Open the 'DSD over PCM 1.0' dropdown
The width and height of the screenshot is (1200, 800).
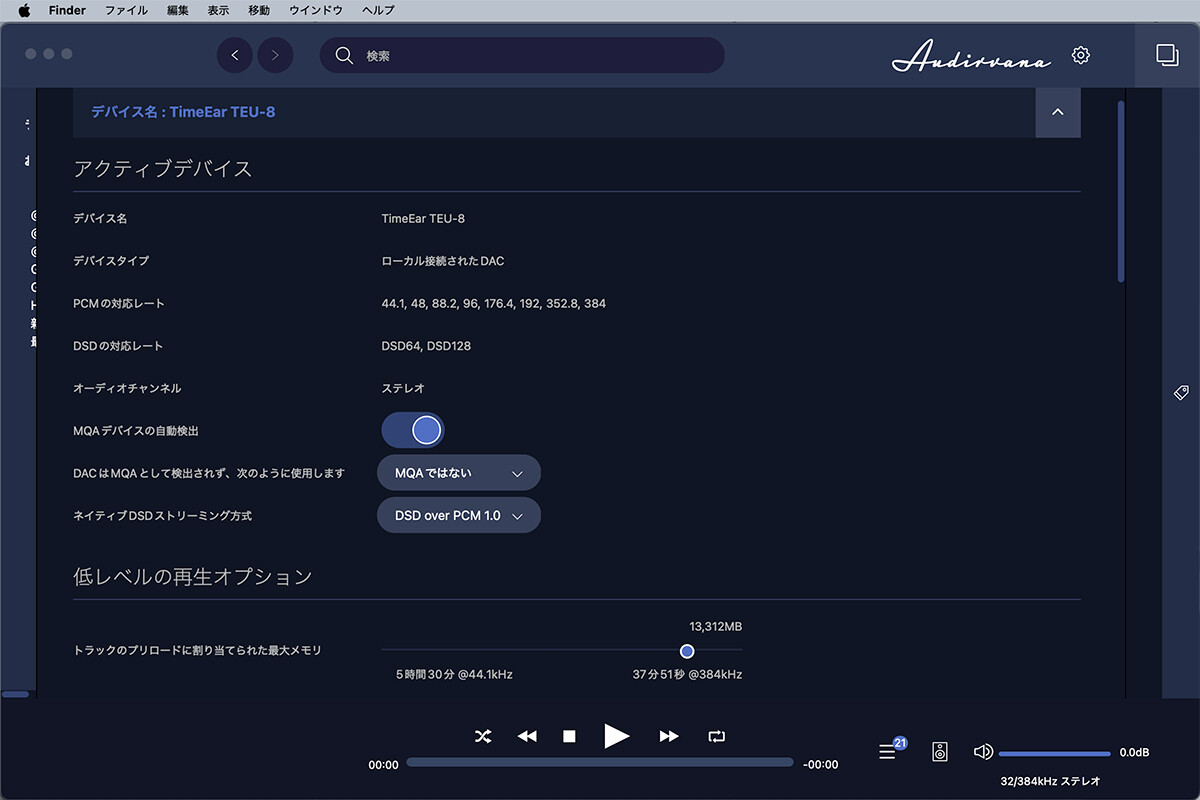point(459,515)
